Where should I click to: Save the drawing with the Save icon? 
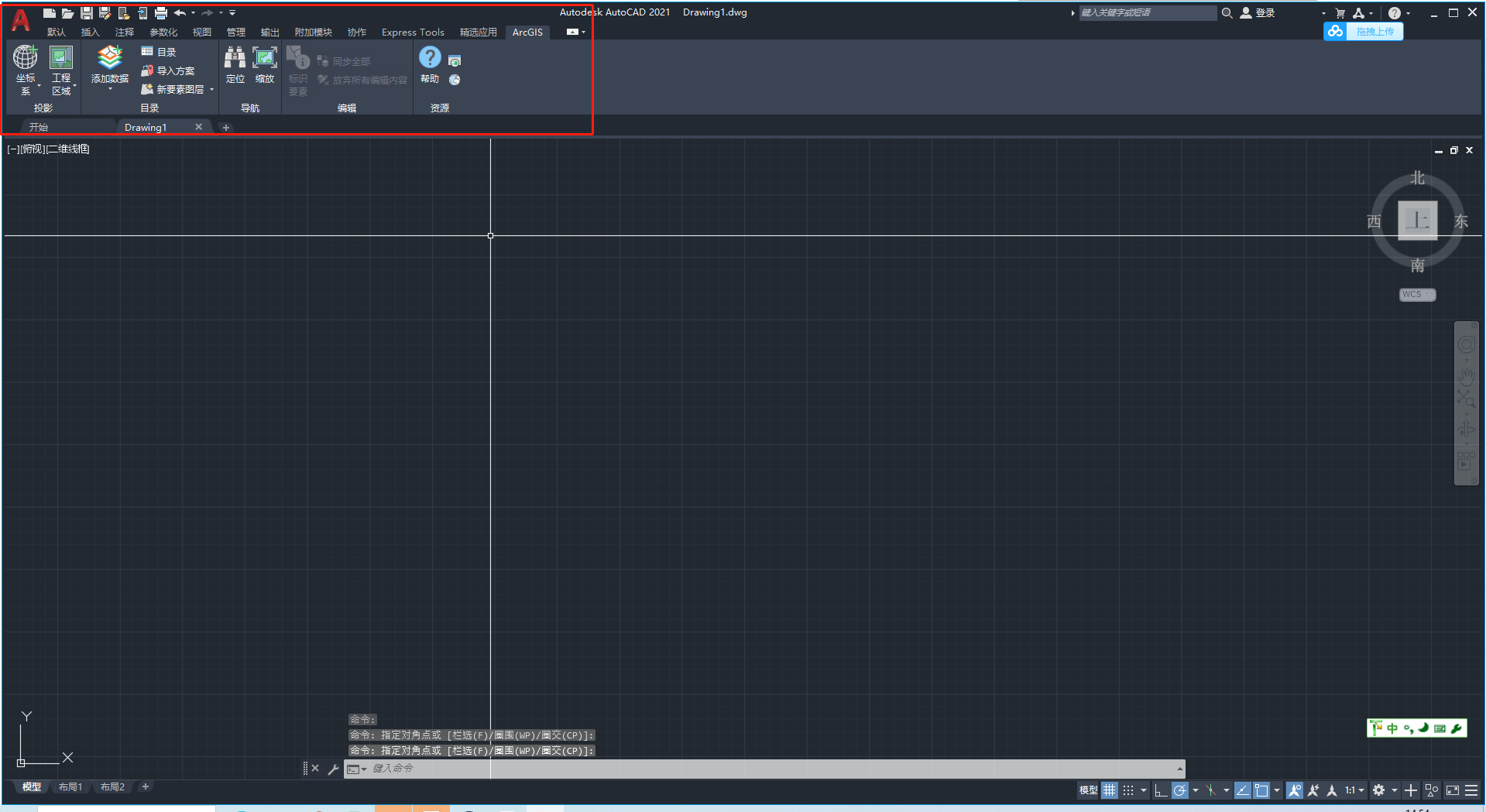(x=86, y=13)
